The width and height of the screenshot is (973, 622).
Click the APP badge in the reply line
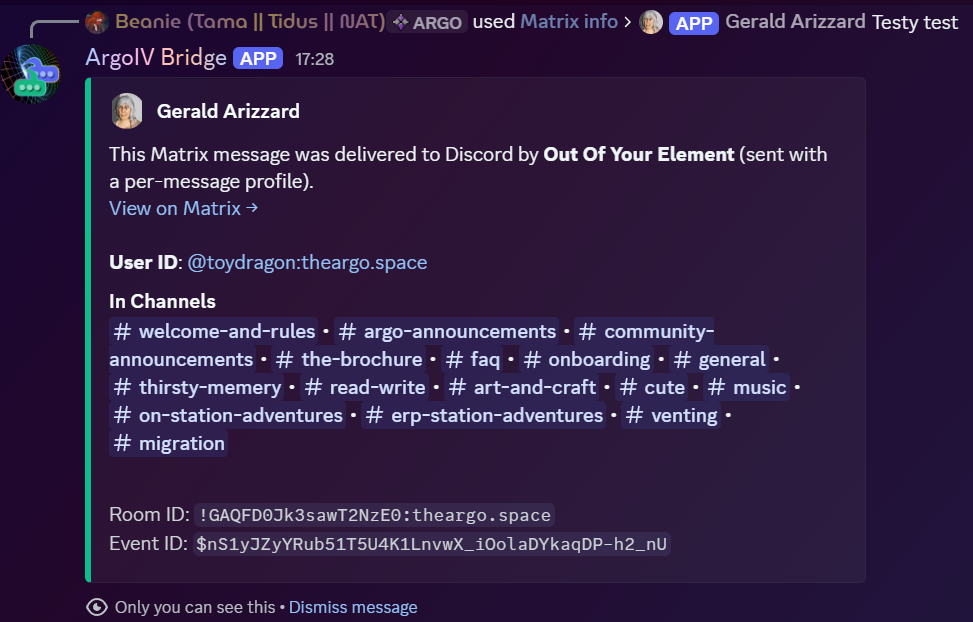point(694,22)
